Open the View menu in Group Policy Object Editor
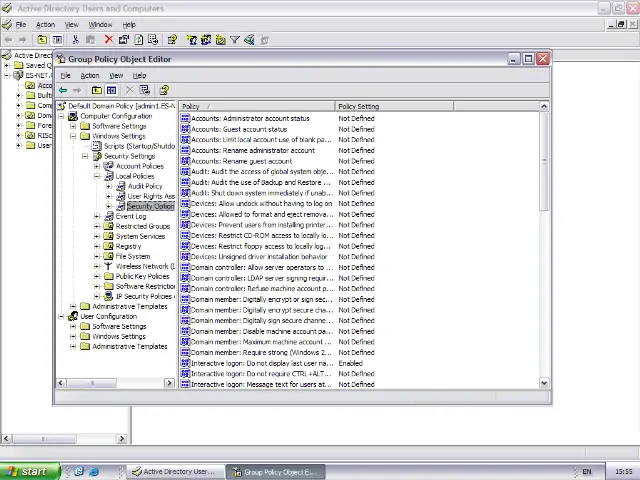The image size is (640, 480). point(116,76)
